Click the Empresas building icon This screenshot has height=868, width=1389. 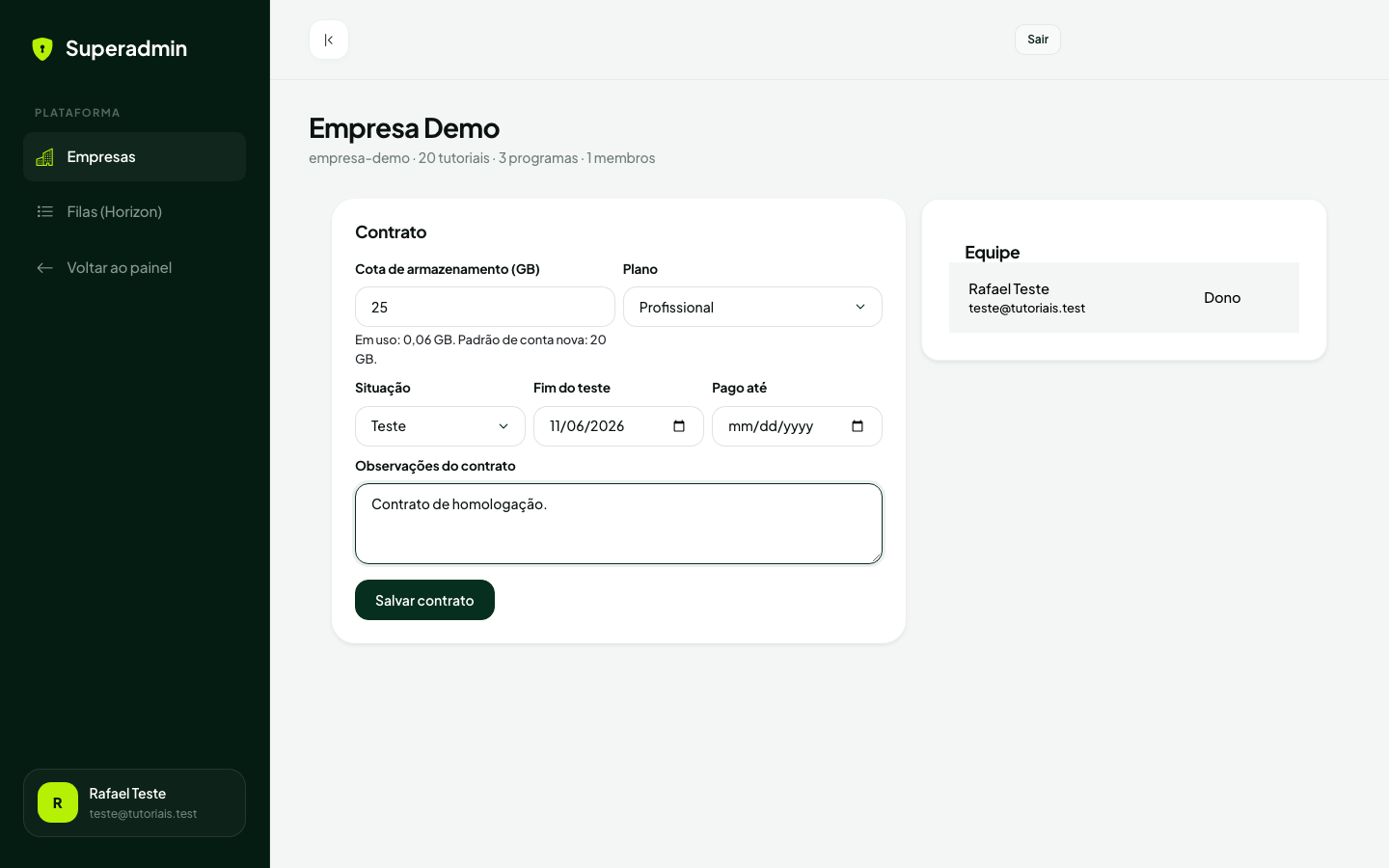[44, 157]
